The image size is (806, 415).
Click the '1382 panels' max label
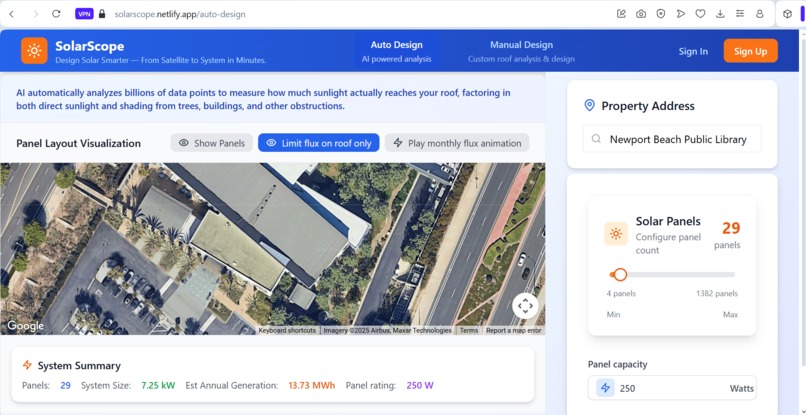tap(717, 294)
